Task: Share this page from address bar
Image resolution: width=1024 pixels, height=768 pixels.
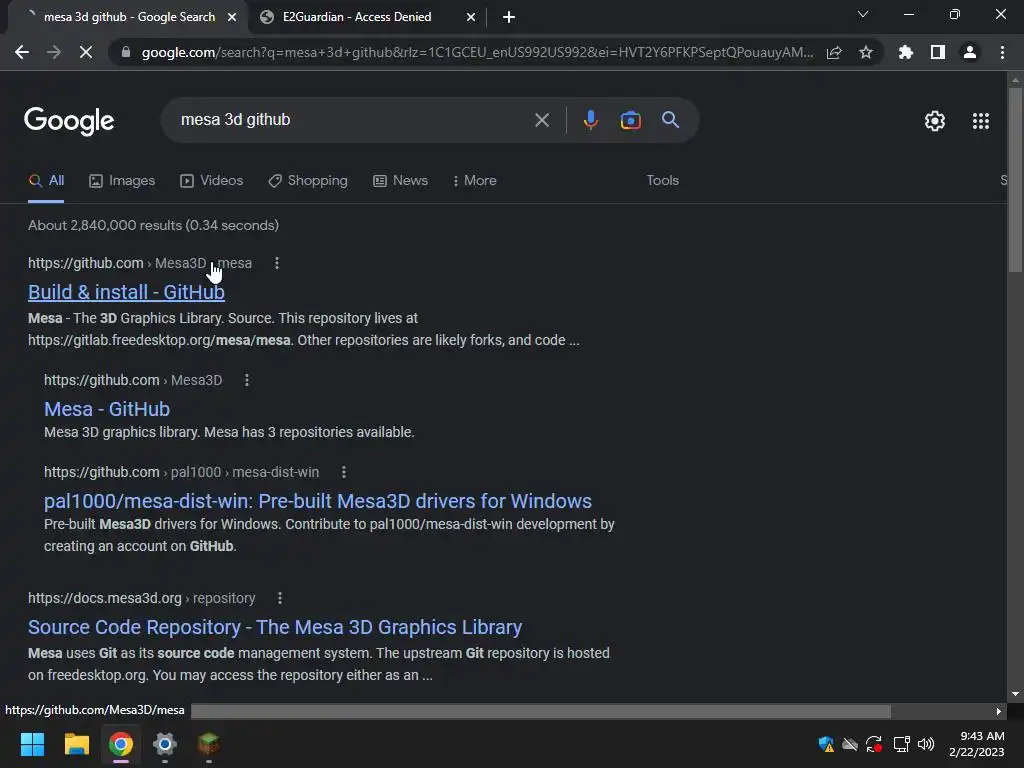Action: (x=834, y=52)
